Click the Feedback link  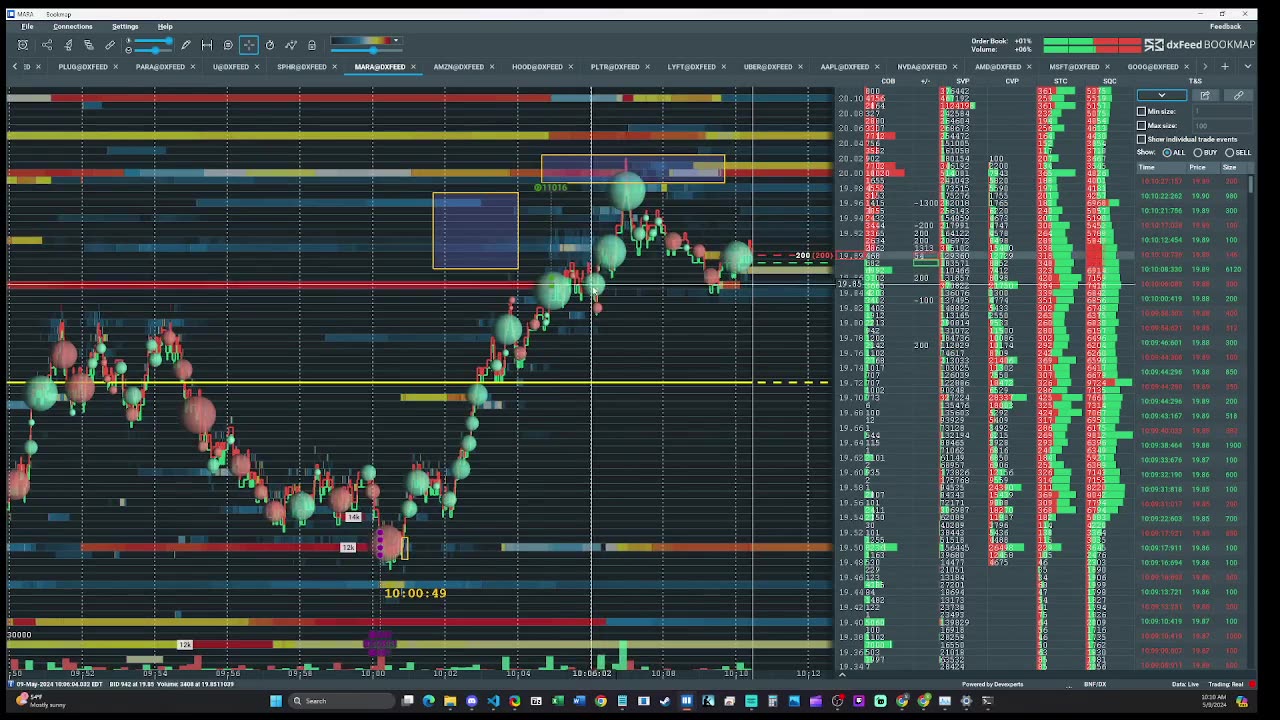pos(1225,27)
